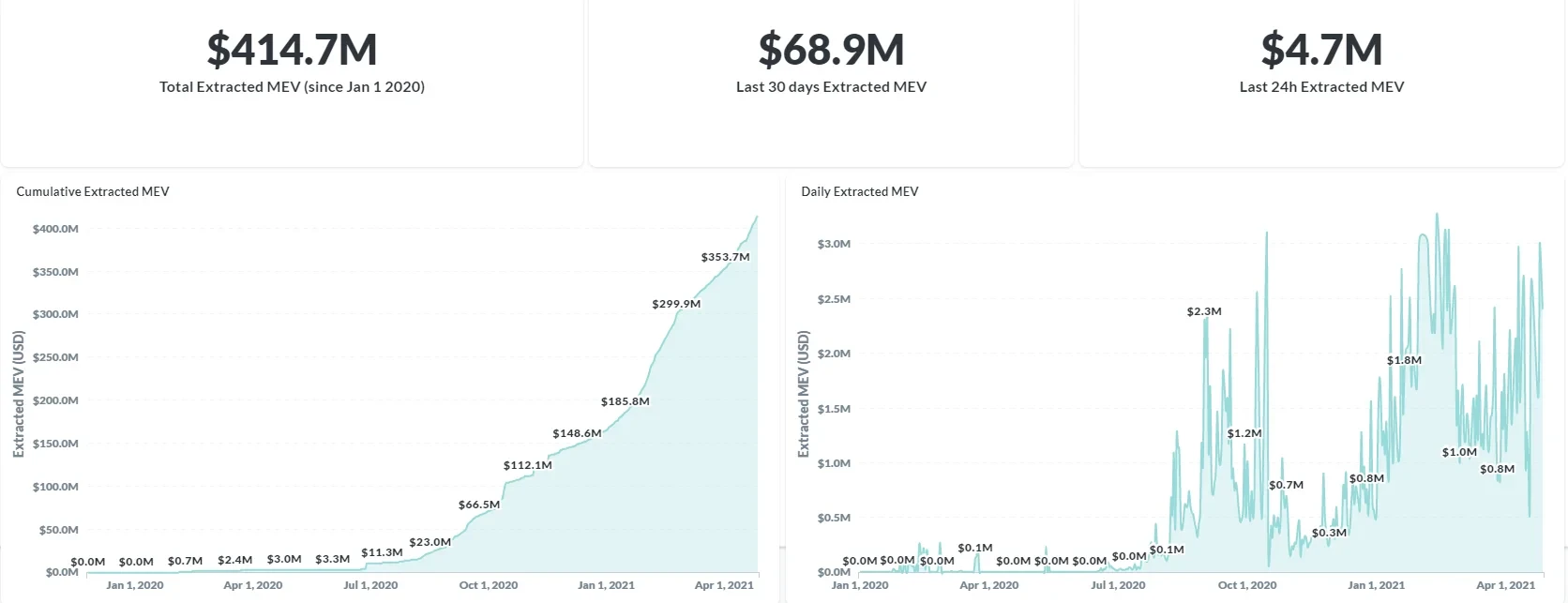Select the Last 30 days Extracted MEV caption

coord(831,87)
